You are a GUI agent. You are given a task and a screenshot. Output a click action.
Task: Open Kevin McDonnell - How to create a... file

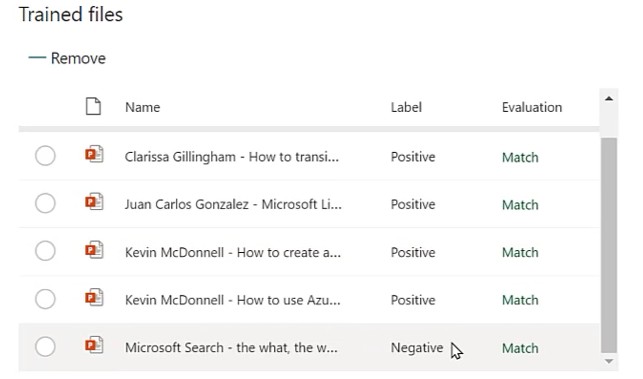click(x=233, y=253)
